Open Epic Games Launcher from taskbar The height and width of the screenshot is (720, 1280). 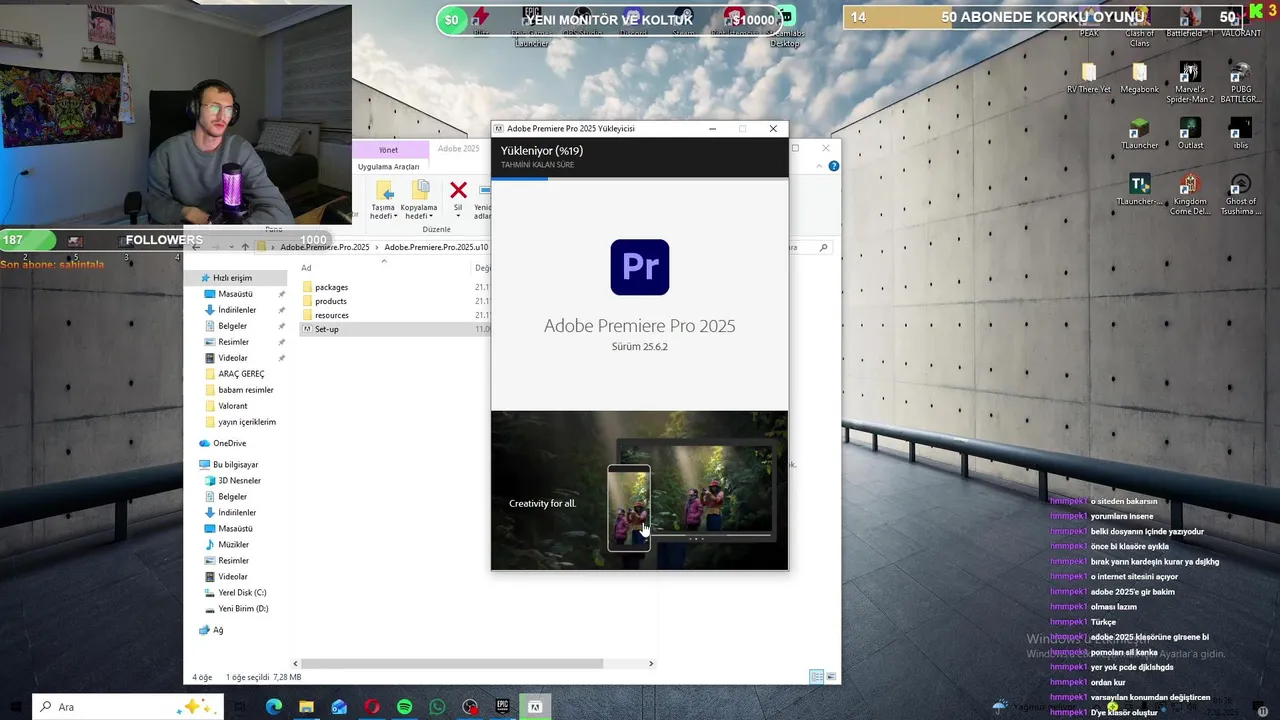pyautogui.click(x=502, y=707)
